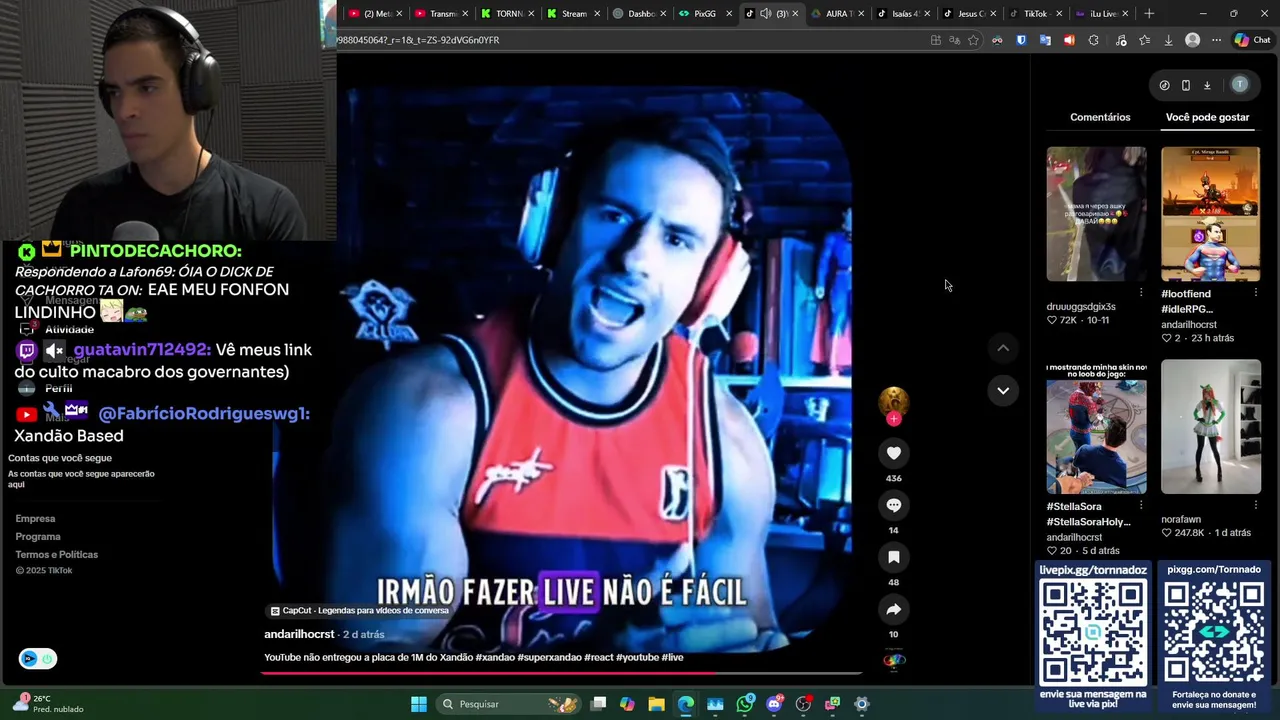Click the #superxandao hashtag
This screenshot has width=1280, height=720.
(549, 657)
